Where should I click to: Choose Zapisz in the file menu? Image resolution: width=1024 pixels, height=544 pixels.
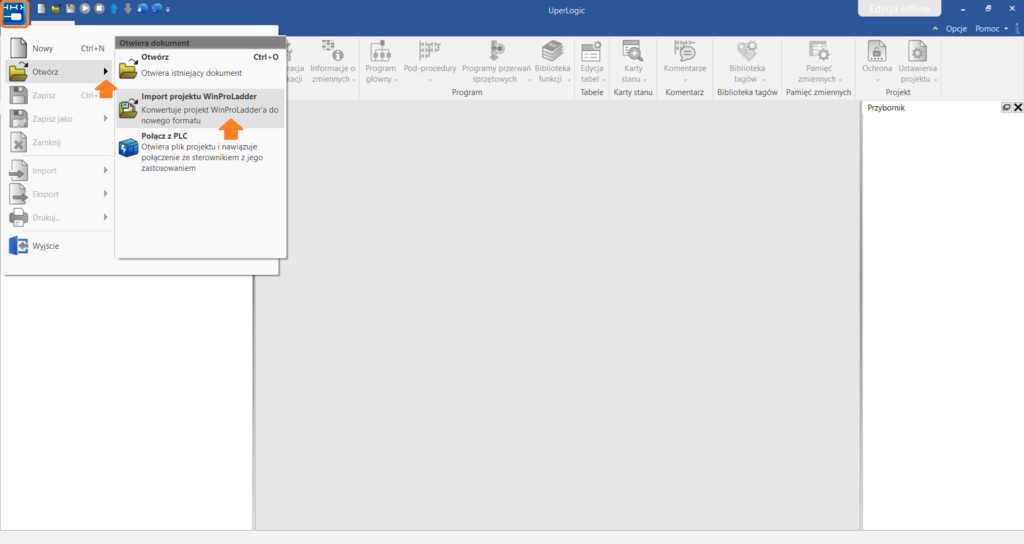click(59, 95)
